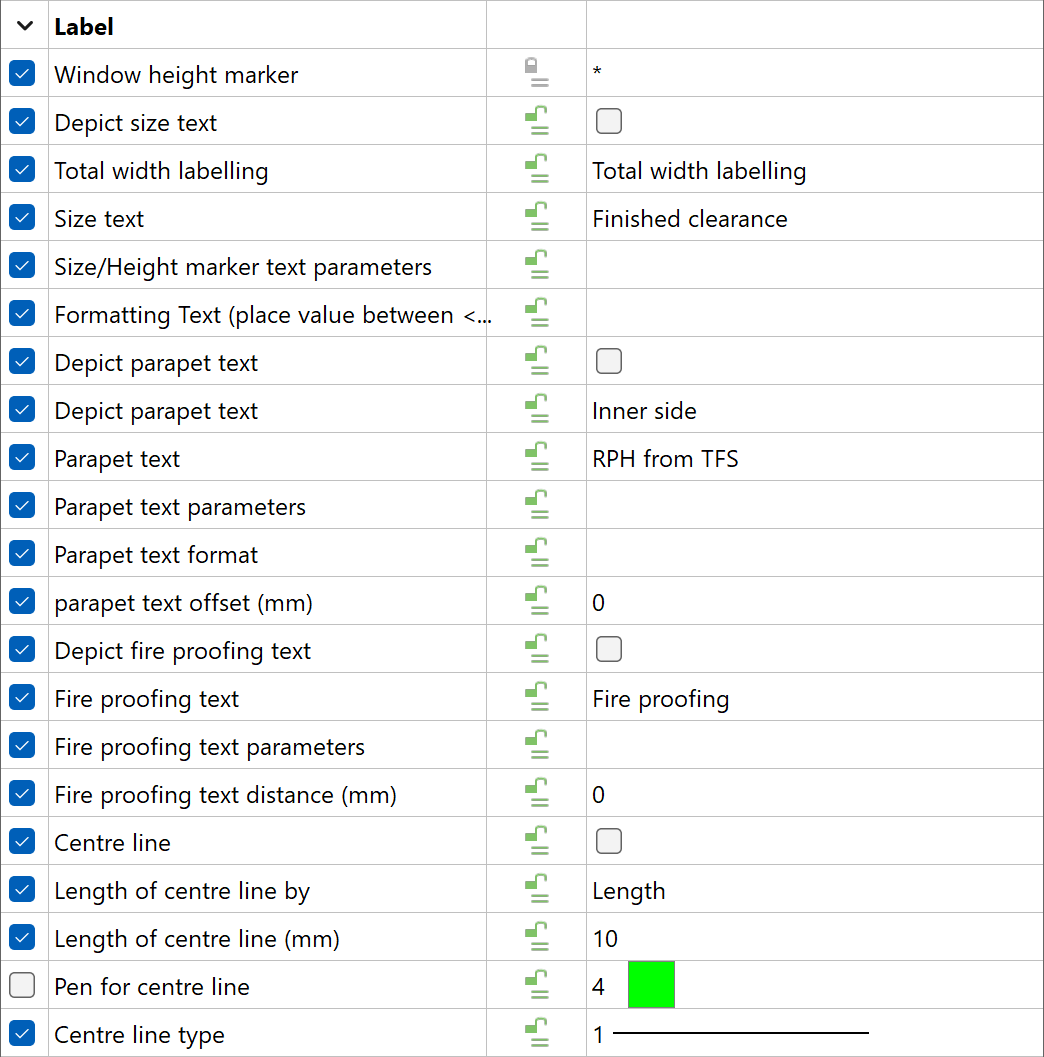Image resolution: width=1044 pixels, height=1057 pixels.
Task: Select the Parapet text parameters row
Action: click(522, 505)
